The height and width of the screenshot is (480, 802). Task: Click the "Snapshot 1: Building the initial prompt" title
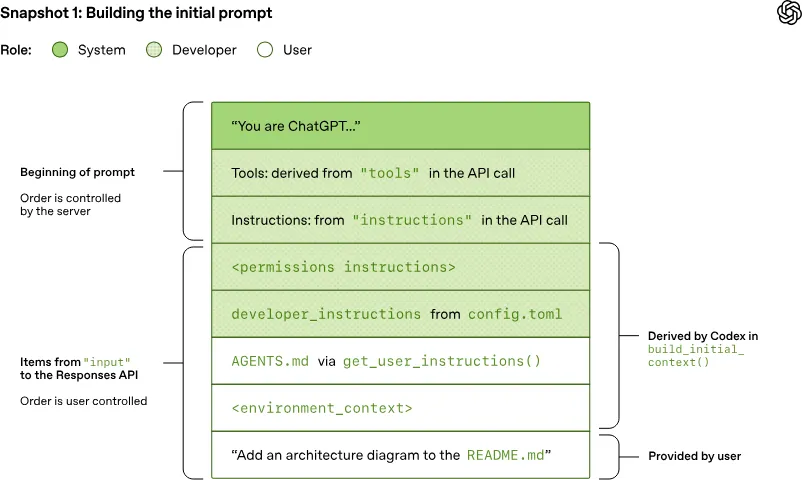[136, 14]
